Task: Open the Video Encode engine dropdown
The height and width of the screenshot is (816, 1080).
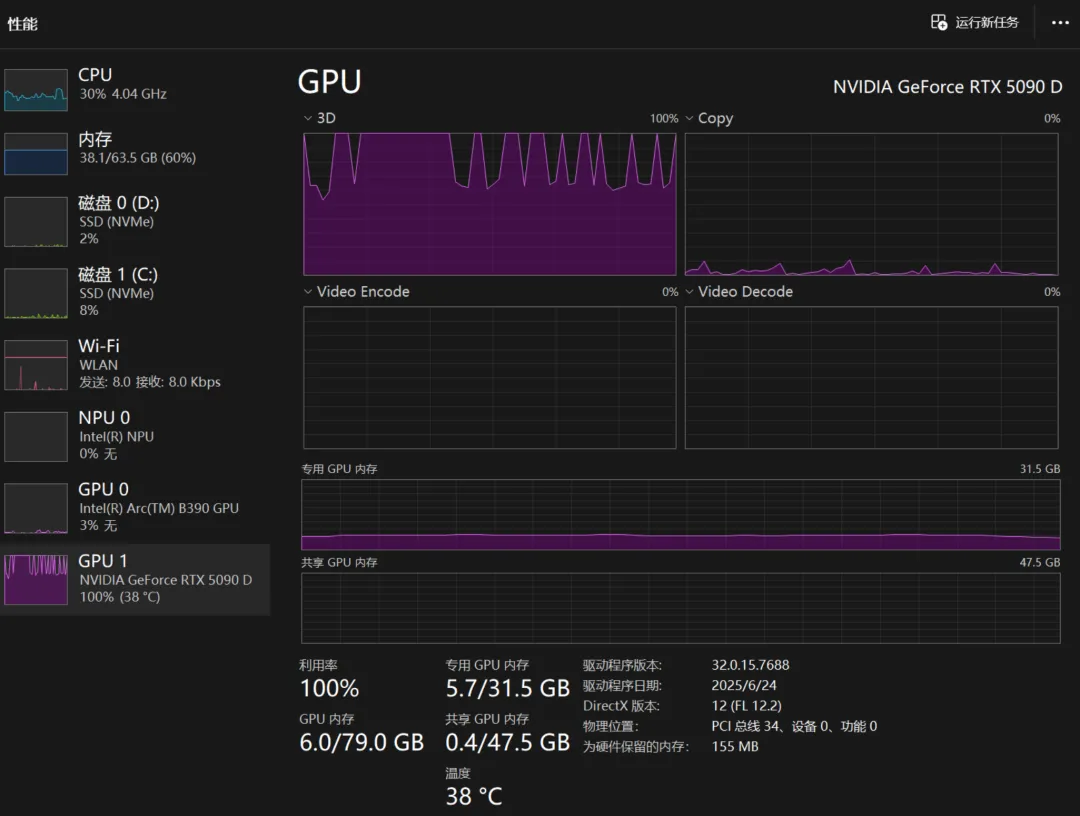Action: pos(308,292)
